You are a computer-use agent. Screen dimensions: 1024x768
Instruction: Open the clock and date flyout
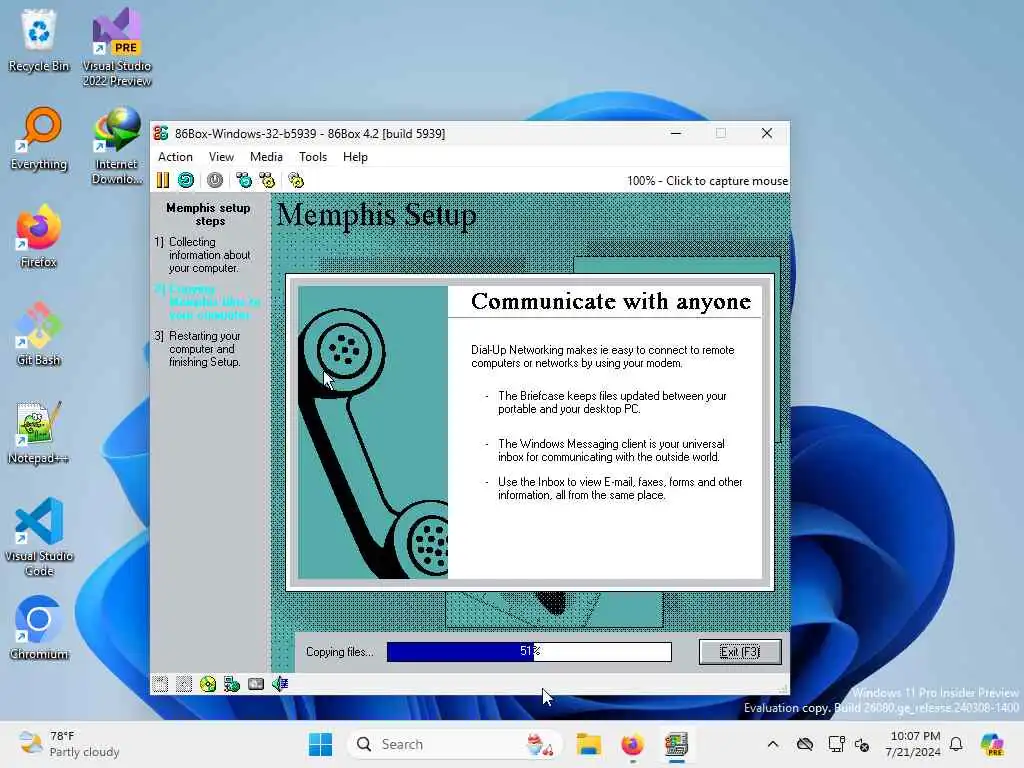coord(913,744)
